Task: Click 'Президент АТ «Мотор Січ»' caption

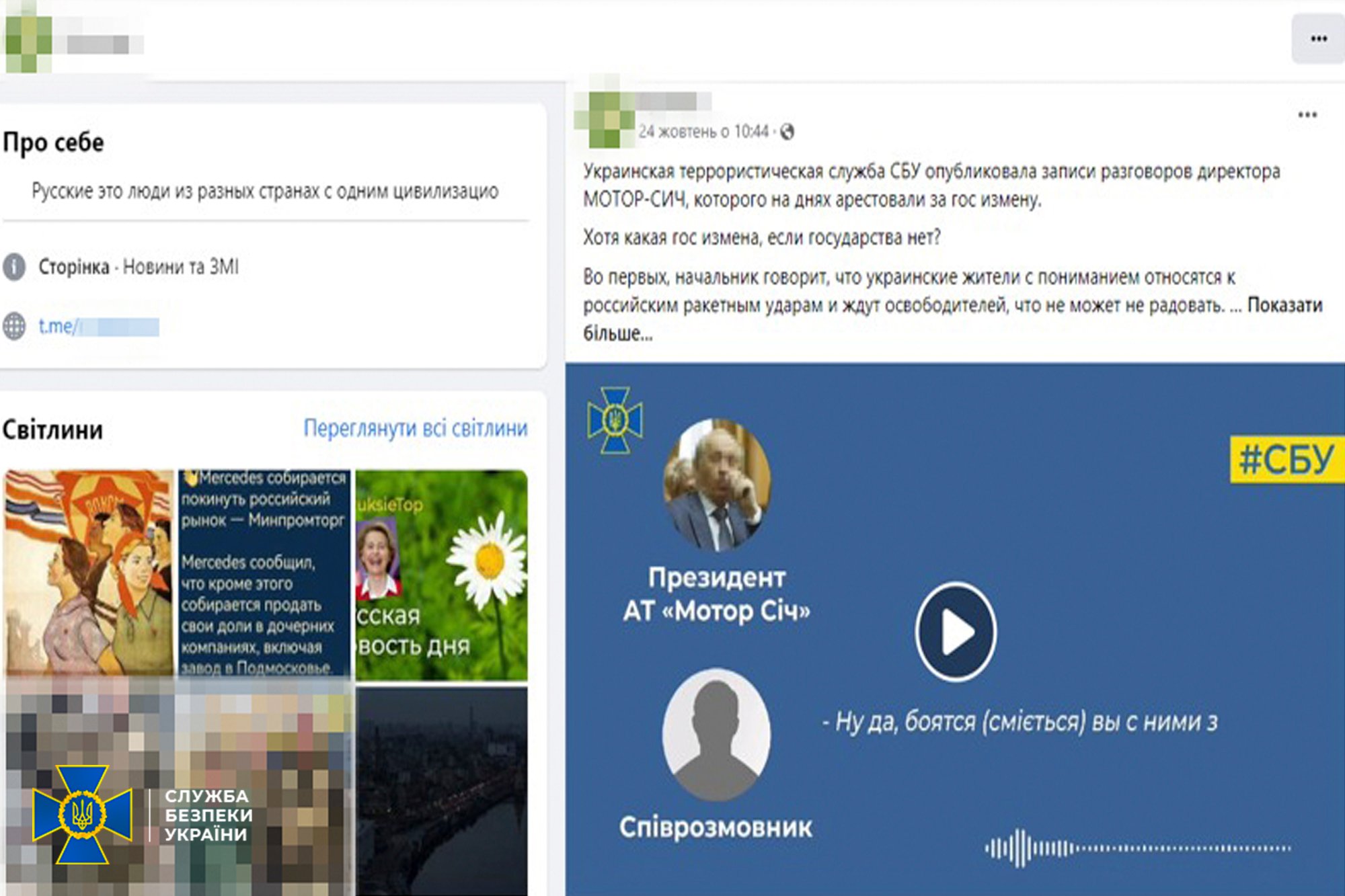Action: [717, 595]
